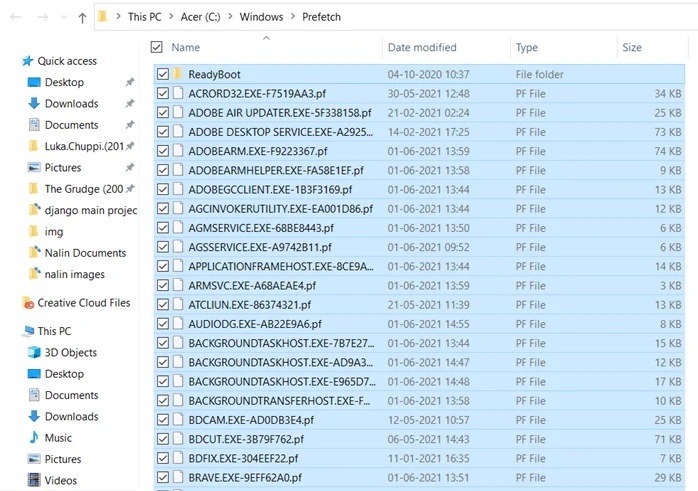The height and width of the screenshot is (491, 698).
Task: Open Nalin Documents folder in sidebar
Action: pos(85,253)
